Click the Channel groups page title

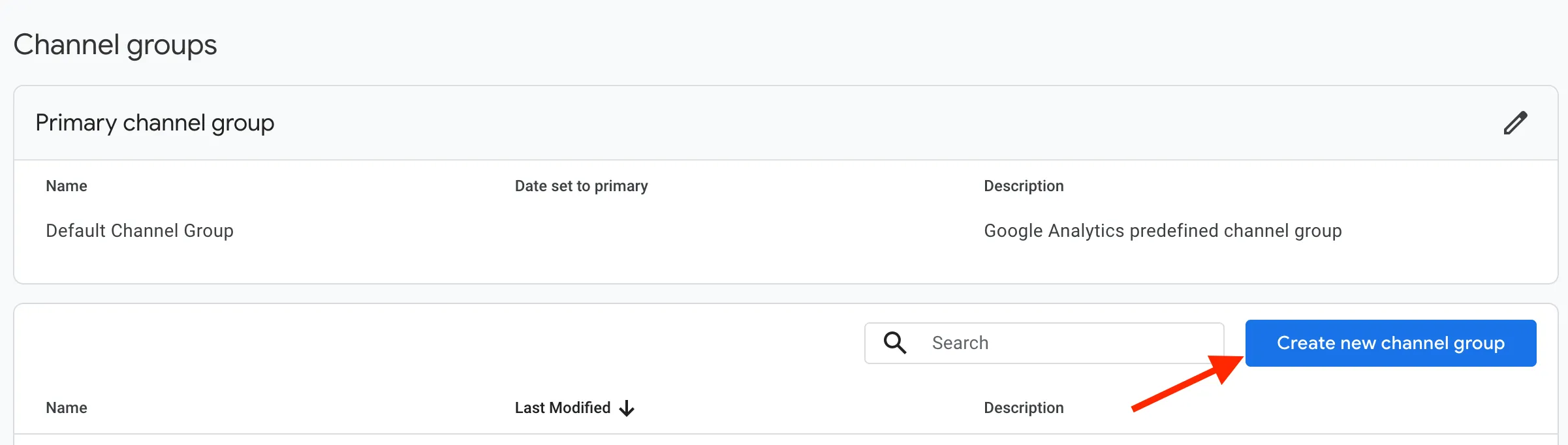coord(115,46)
